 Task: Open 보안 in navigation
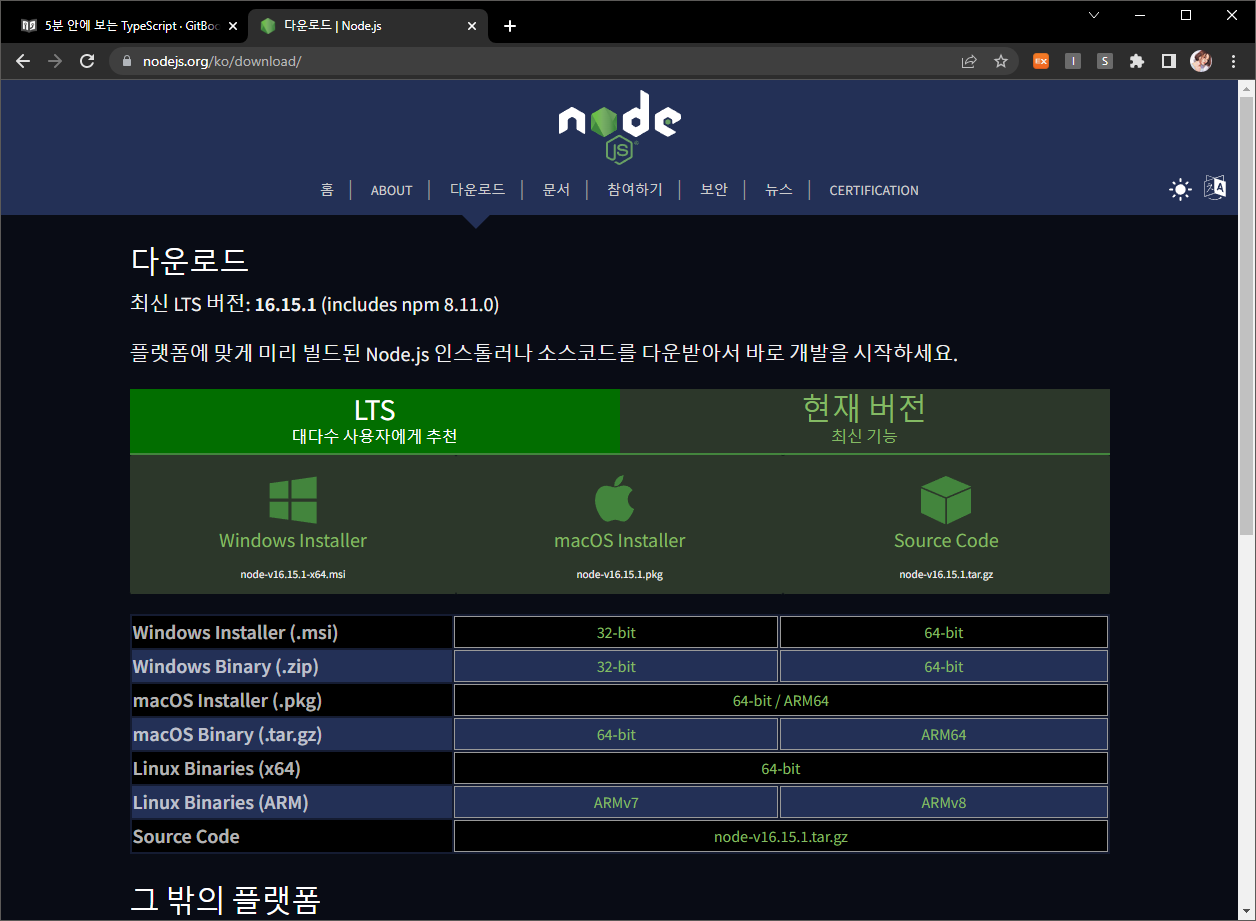pyautogui.click(x=714, y=189)
